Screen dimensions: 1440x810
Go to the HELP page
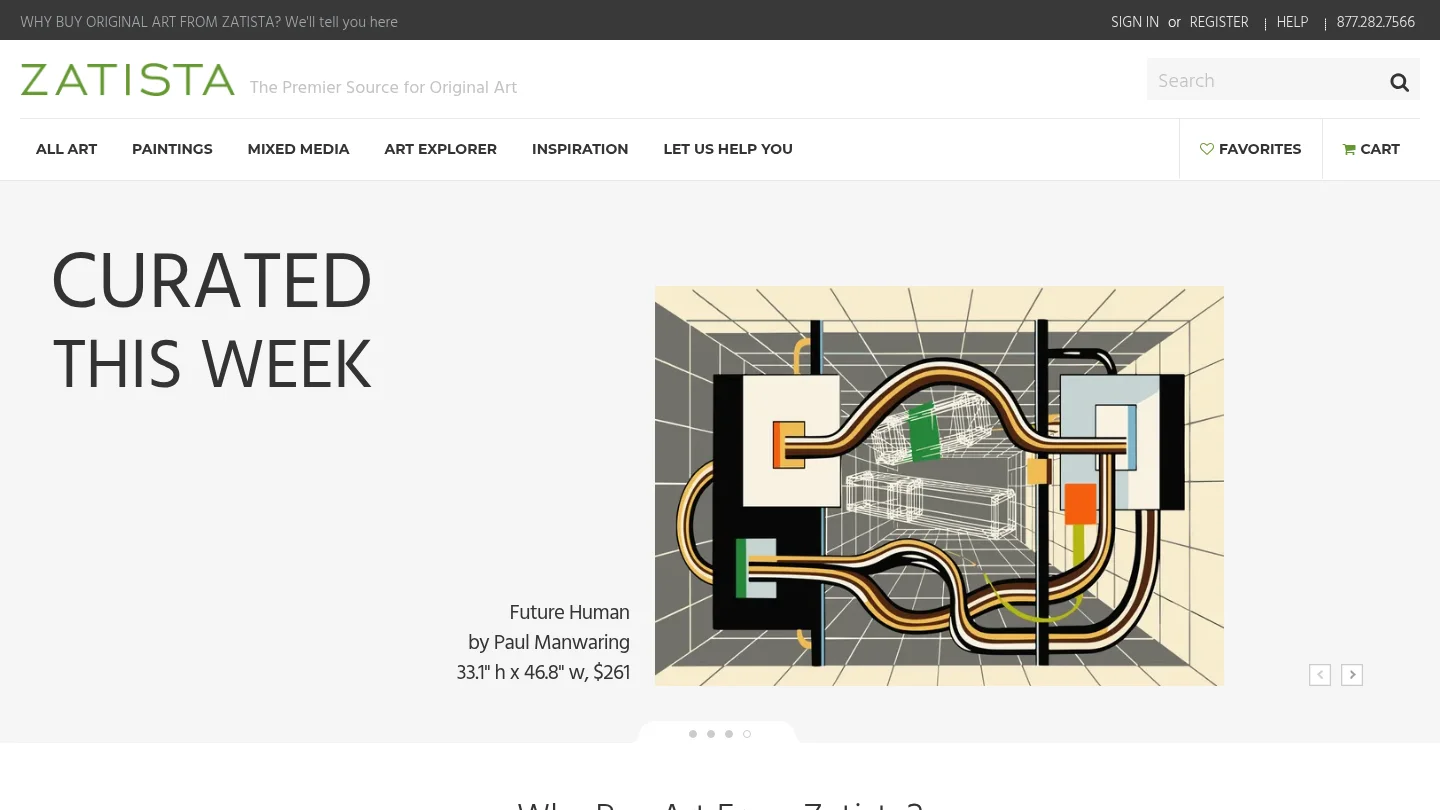tap(1292, 22)
